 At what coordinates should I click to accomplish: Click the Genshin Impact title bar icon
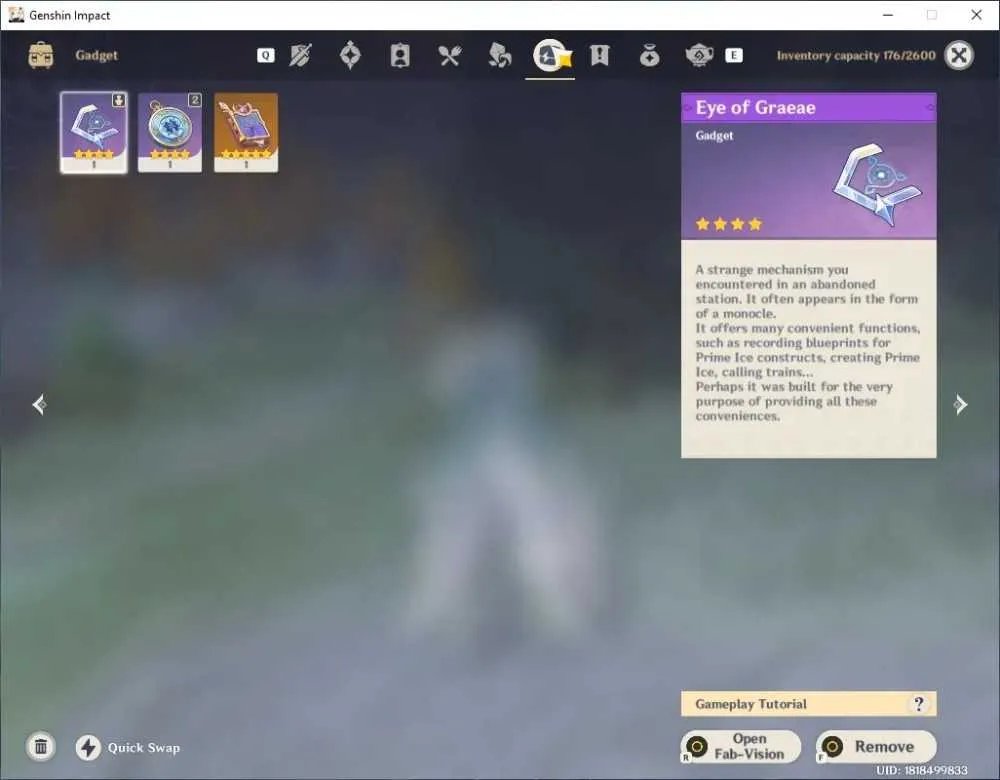pos(17,15)
